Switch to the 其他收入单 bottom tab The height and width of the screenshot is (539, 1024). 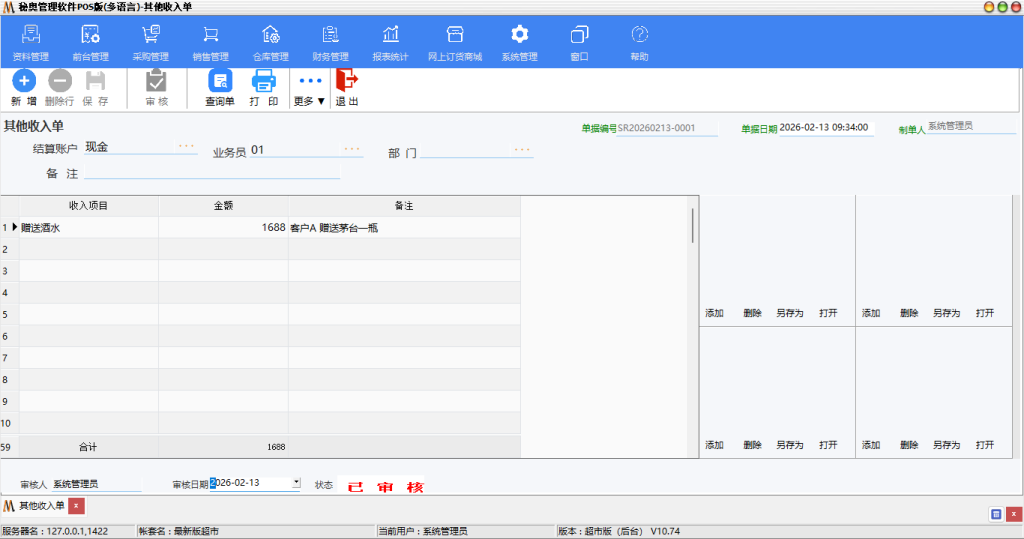click(41, 506)
